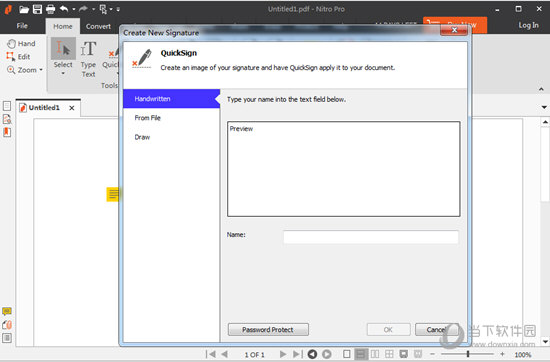Click the signature Preview box
This screenshot has height=362, width=550.
click(x=343, y=169)
